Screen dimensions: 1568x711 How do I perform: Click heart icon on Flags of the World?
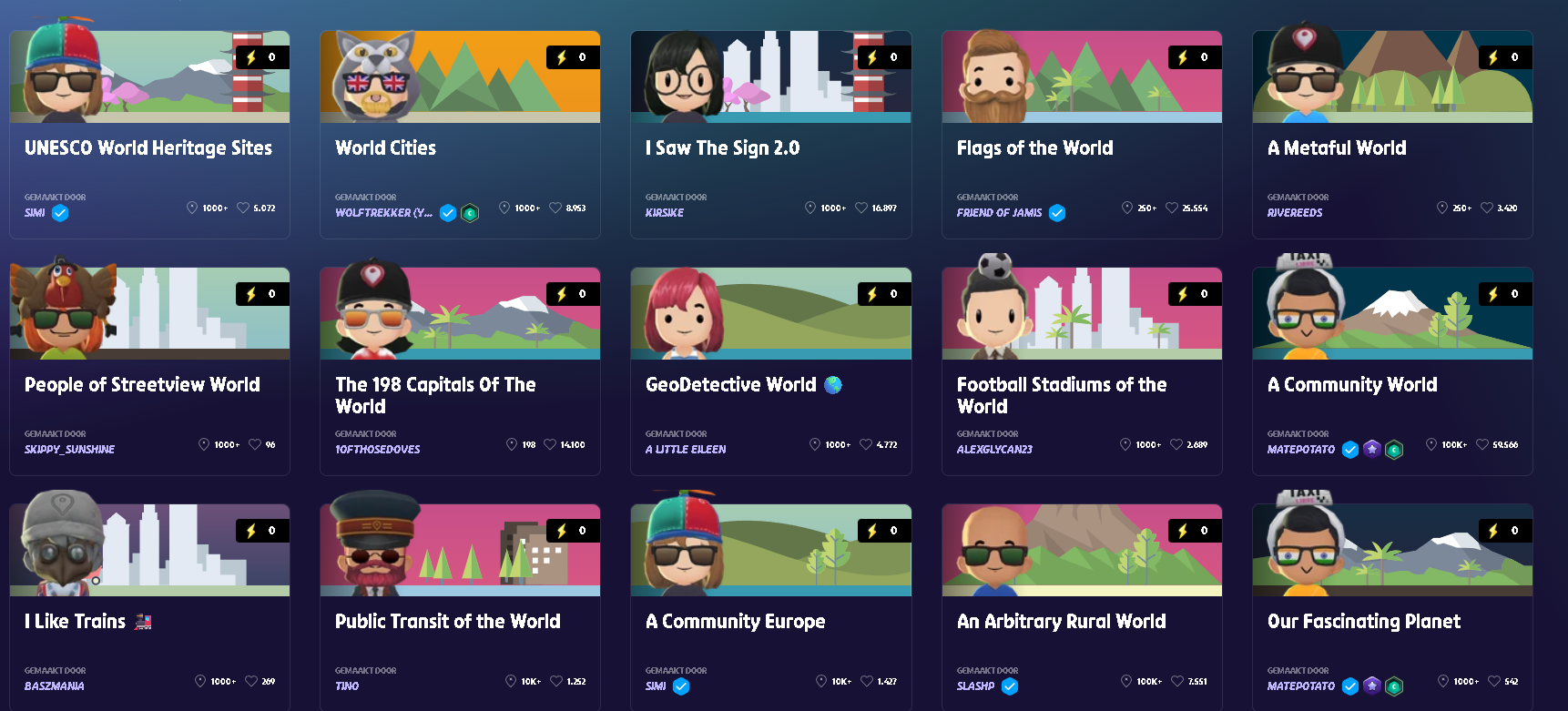click(1172, 208)
